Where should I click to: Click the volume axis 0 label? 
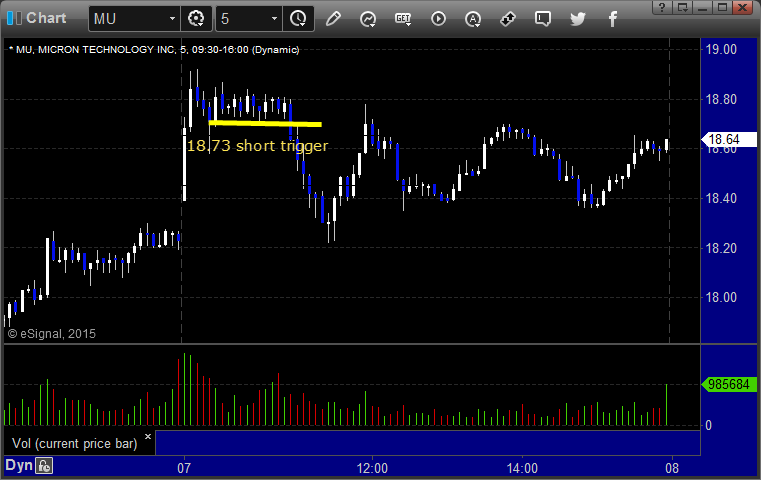coord(708,426)
